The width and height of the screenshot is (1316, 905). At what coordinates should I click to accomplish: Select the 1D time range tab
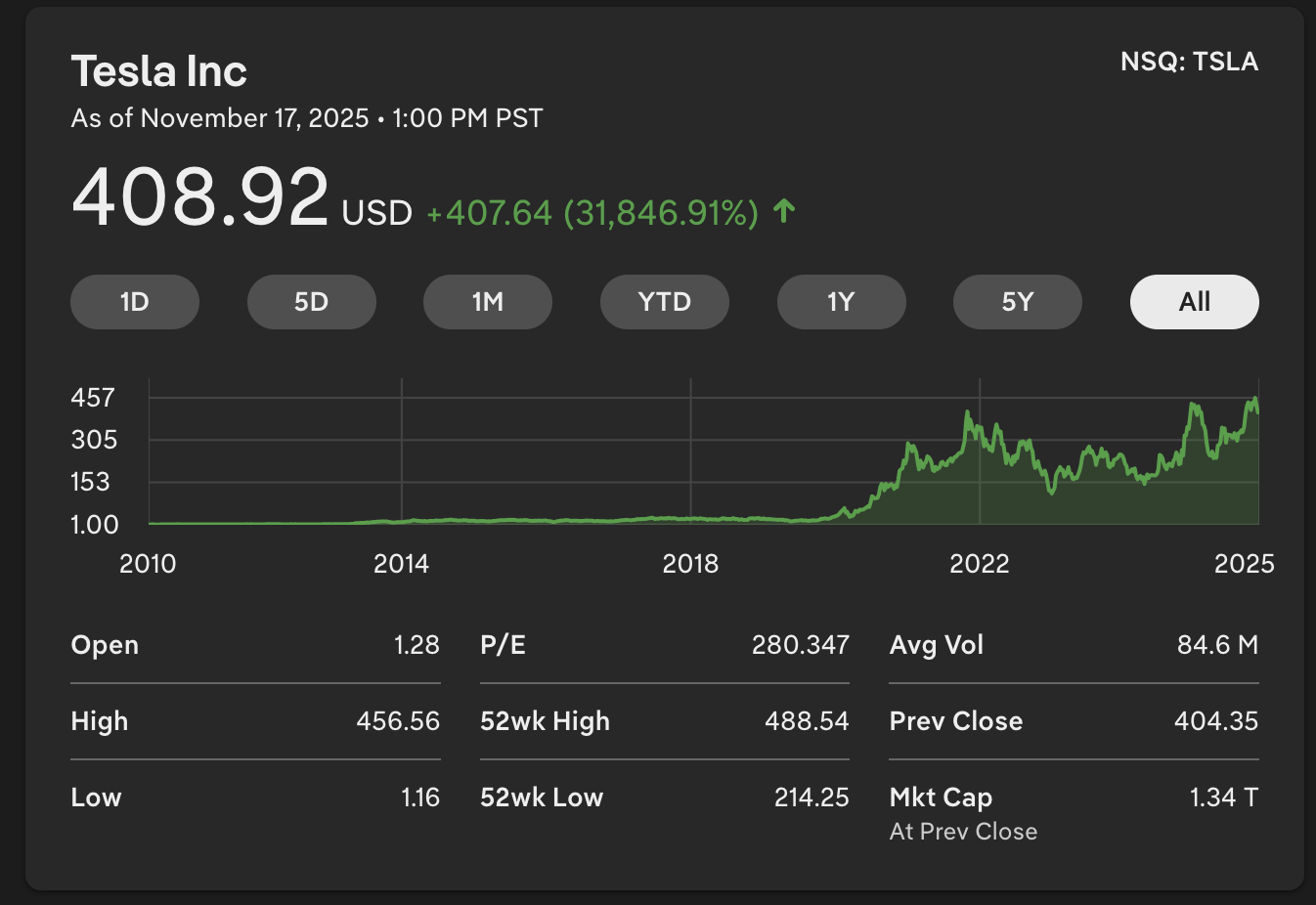tap(135, 302)
